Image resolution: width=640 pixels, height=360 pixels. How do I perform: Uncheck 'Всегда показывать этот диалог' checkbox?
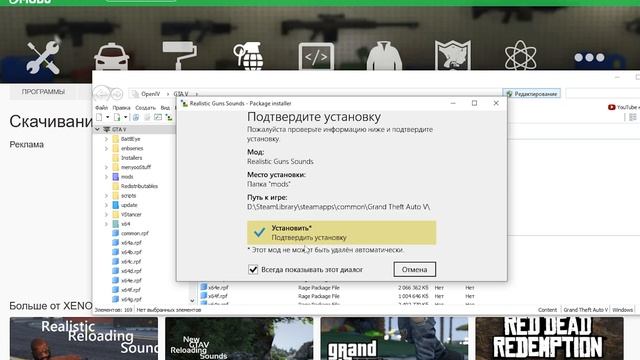click(x=253, y=269)
